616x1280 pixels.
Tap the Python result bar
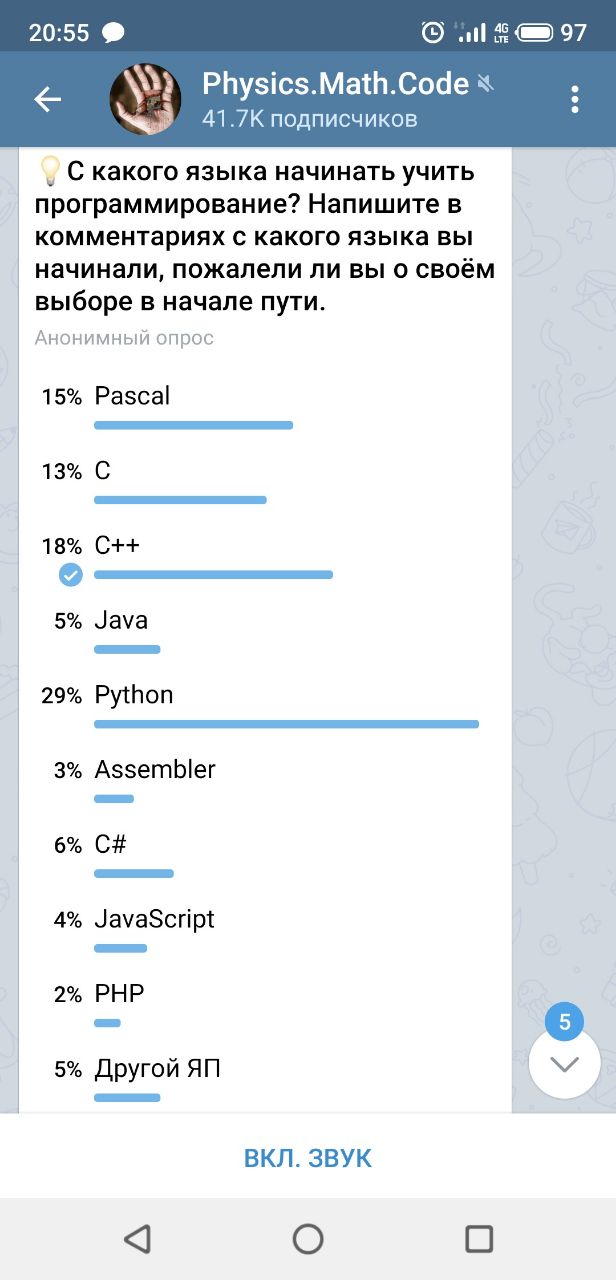click(286, 724)
